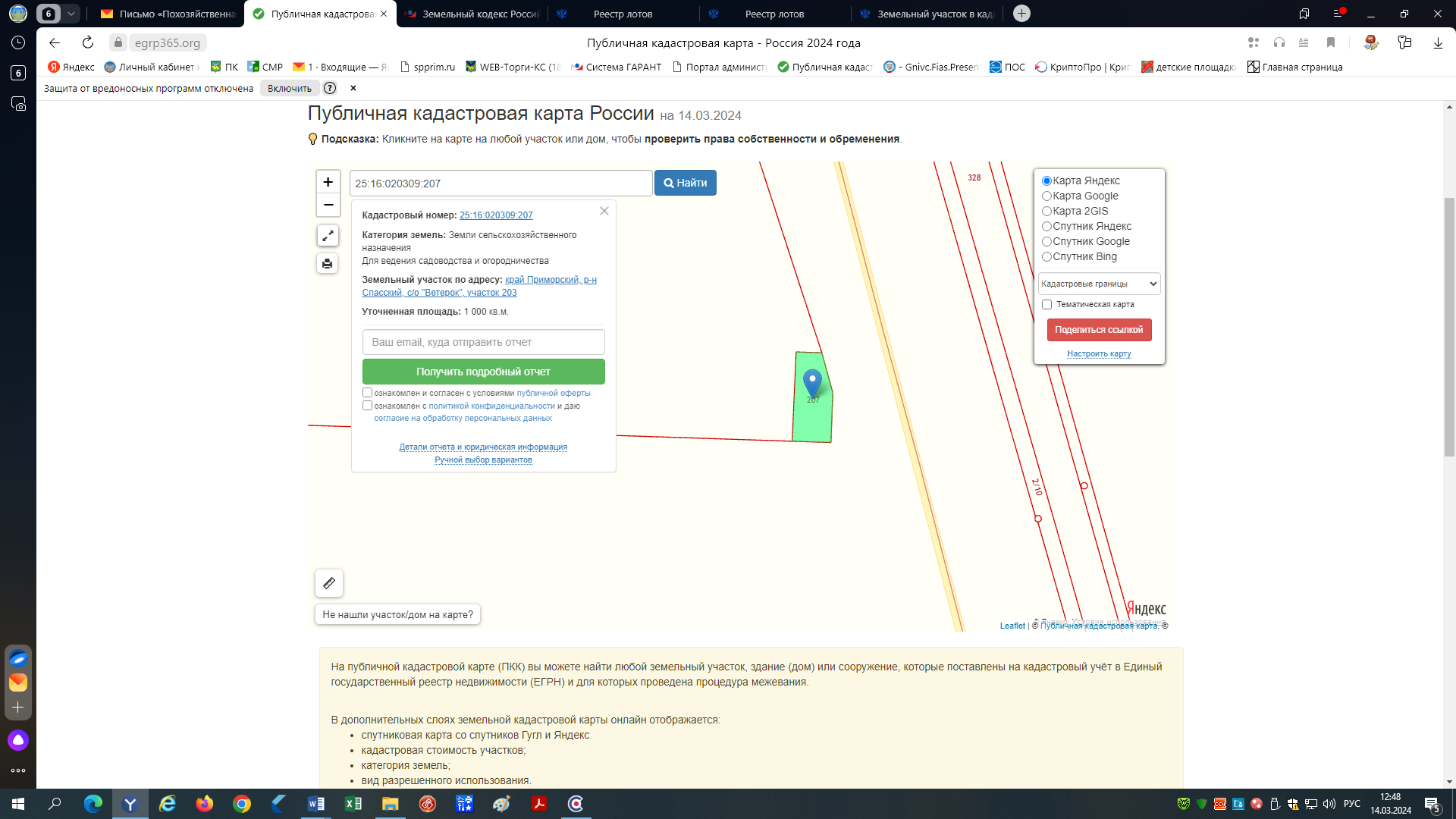Click the blue parcel marker pin
The height and width of the screenshot is (819, 1456).
(x=812, y=382)
